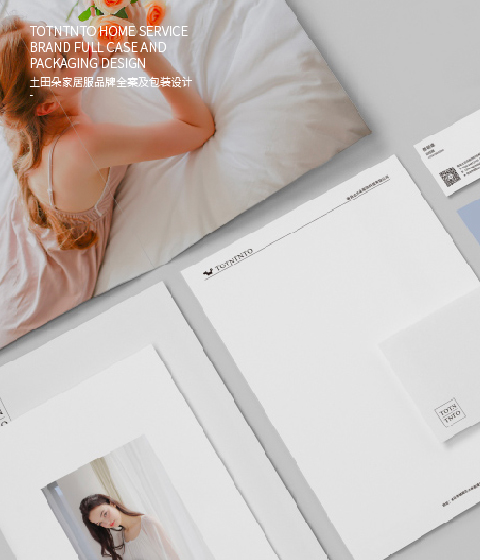The height and width of the screenshot is (560, 480).
Task: Click the TOTNTNTO wordmark on the letterhead
Action: click(234, 259)
